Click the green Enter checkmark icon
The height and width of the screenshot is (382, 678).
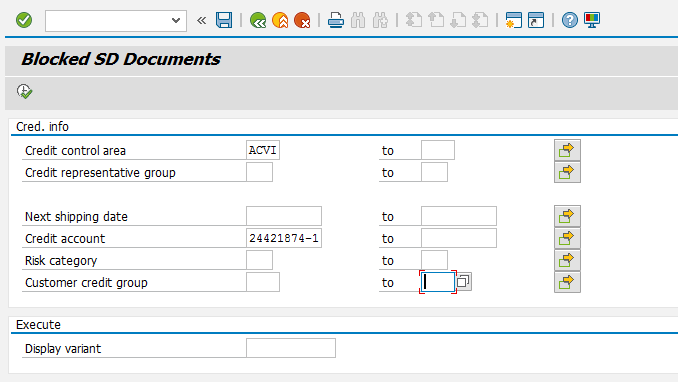tap(24, 20)
